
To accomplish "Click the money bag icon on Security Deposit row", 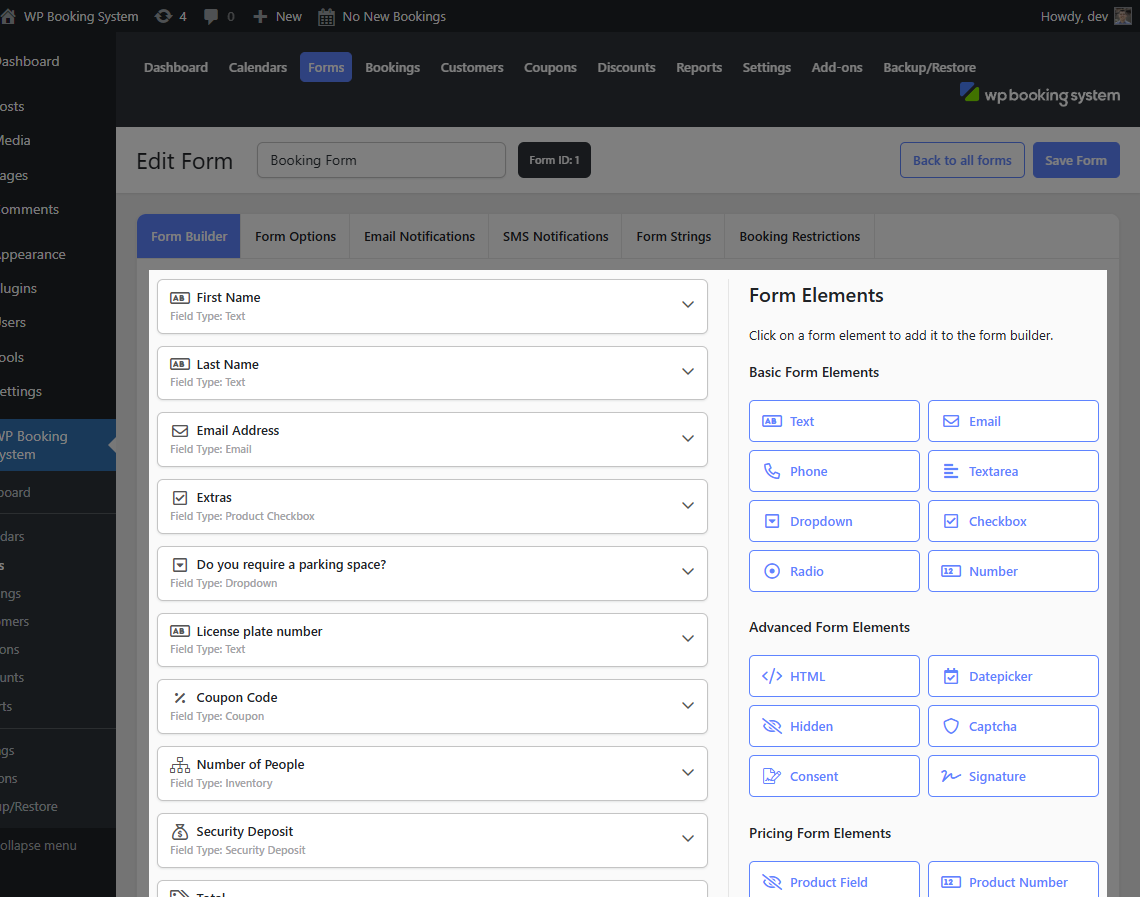I will click(180, 832).
